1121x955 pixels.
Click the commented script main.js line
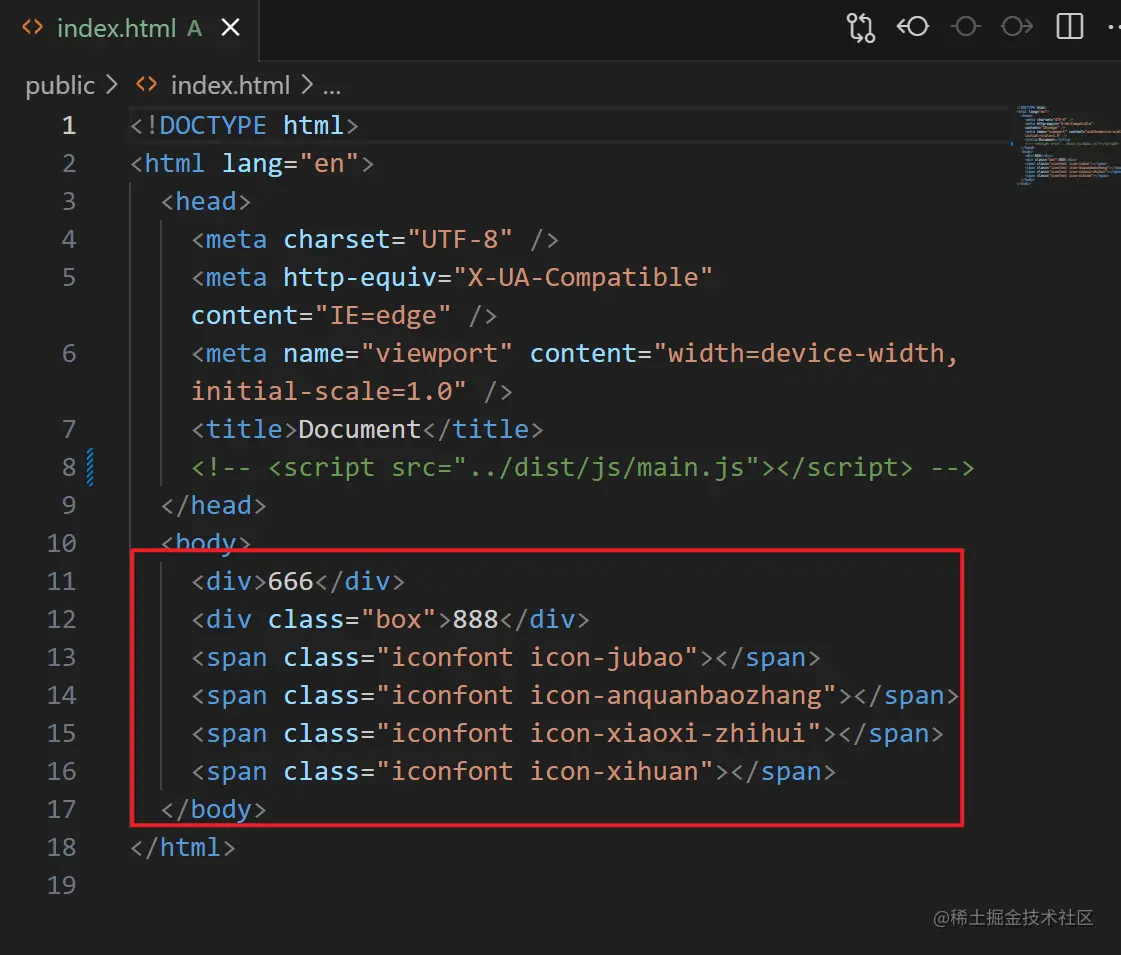[583, 467]
